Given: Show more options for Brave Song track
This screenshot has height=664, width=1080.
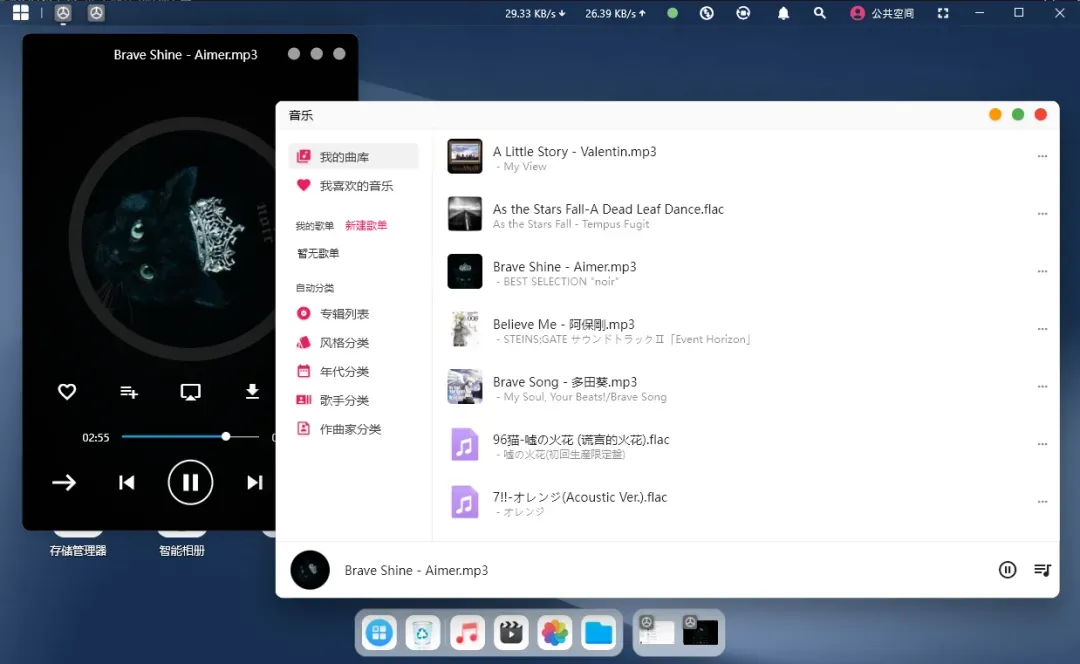Looking at the screenshot, I should [1042, 387].
